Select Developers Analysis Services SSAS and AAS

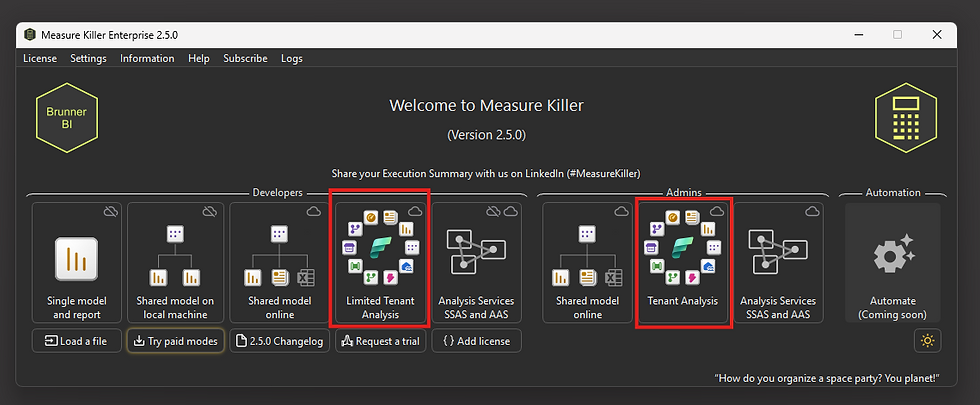(x=476, y=262)
